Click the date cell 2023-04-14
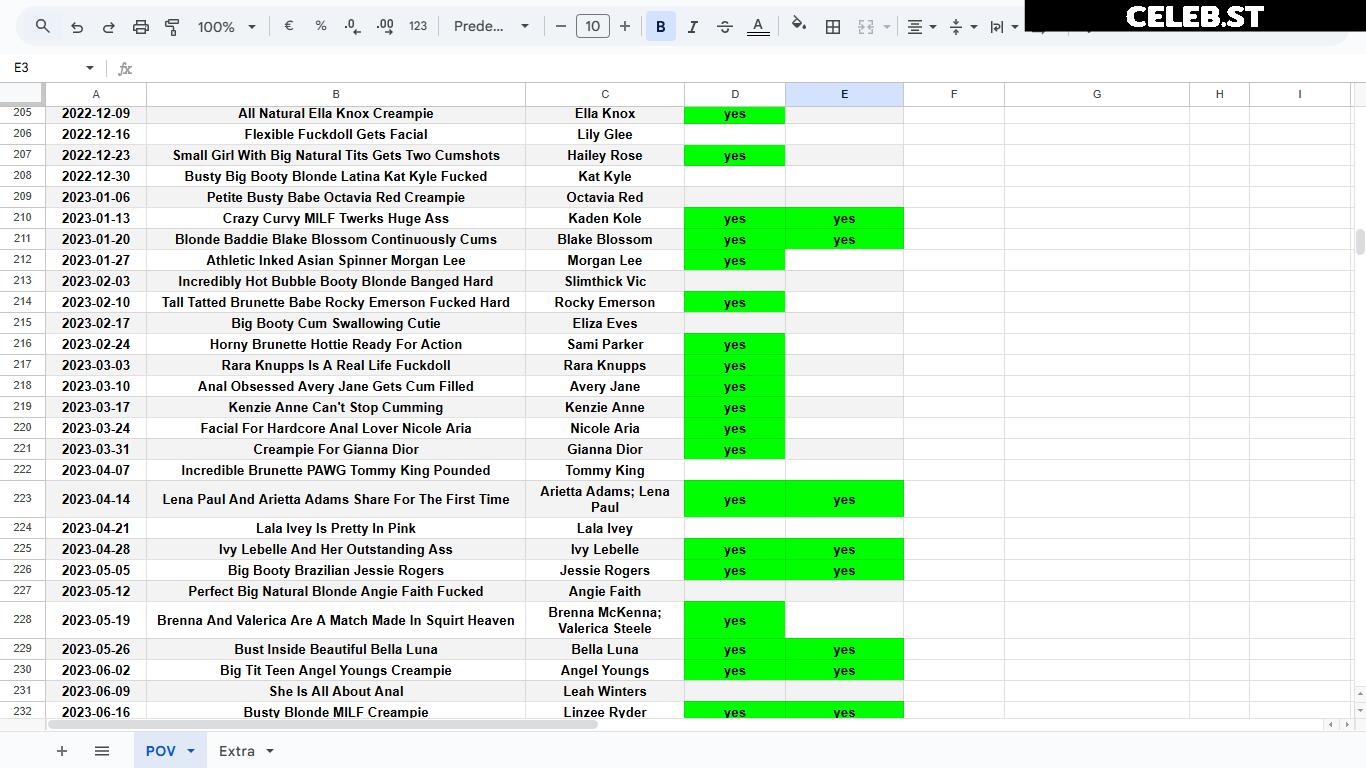Image resolution: width=1366 pixels, height=768 pixels. tap(96, 499)
